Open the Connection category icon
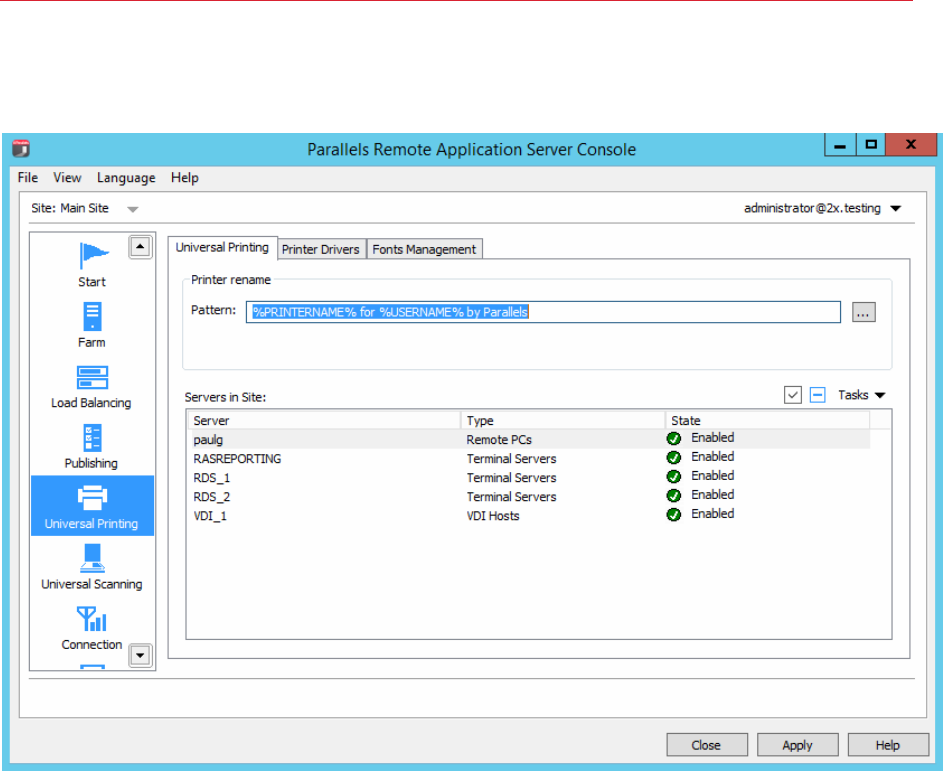Viewport: 943px width, 771px height. [x=92, y=619]
